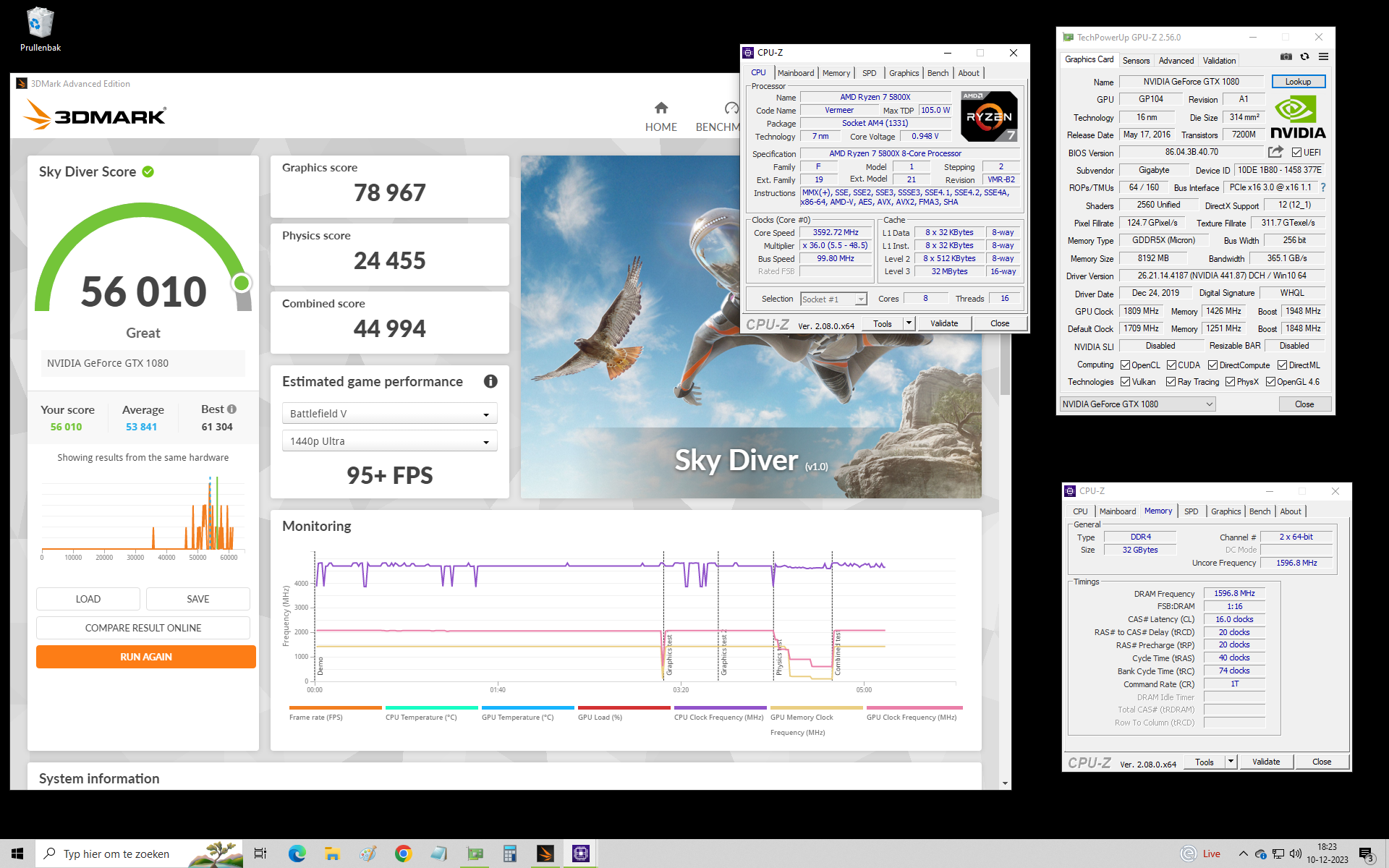The width and height of the screenshot is (1389, 868).
Task: Open the 1440p Ultra resolution dropdown
Action: pyautogui.click(x=389, y=441)
